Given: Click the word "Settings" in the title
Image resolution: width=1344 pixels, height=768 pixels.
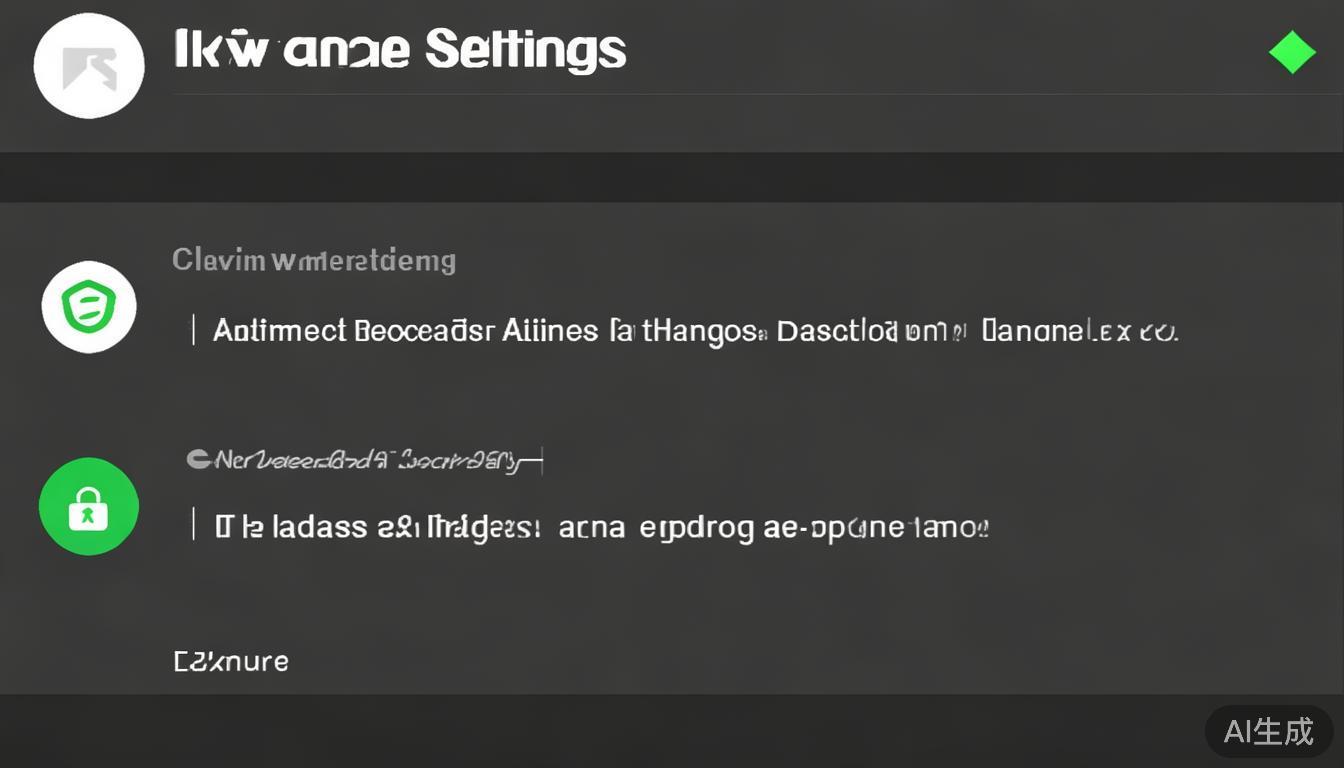Looking at the screenshot, I should coord(525,49).
